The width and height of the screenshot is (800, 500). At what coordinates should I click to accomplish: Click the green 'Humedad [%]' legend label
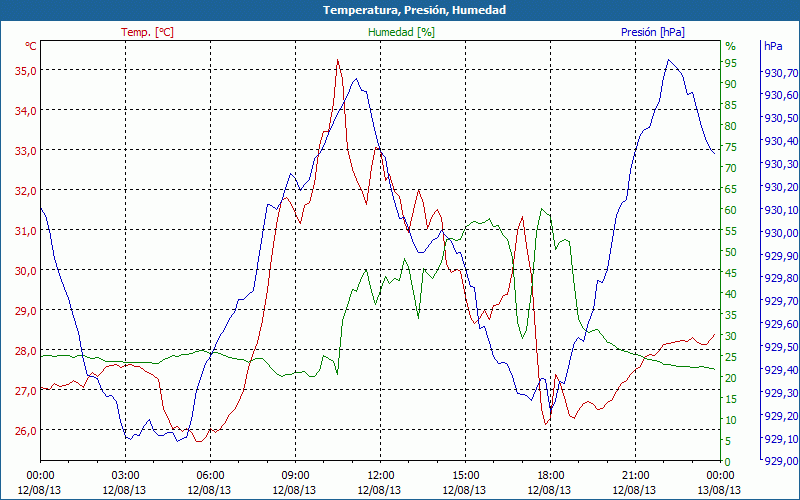(x=402, y=32)
